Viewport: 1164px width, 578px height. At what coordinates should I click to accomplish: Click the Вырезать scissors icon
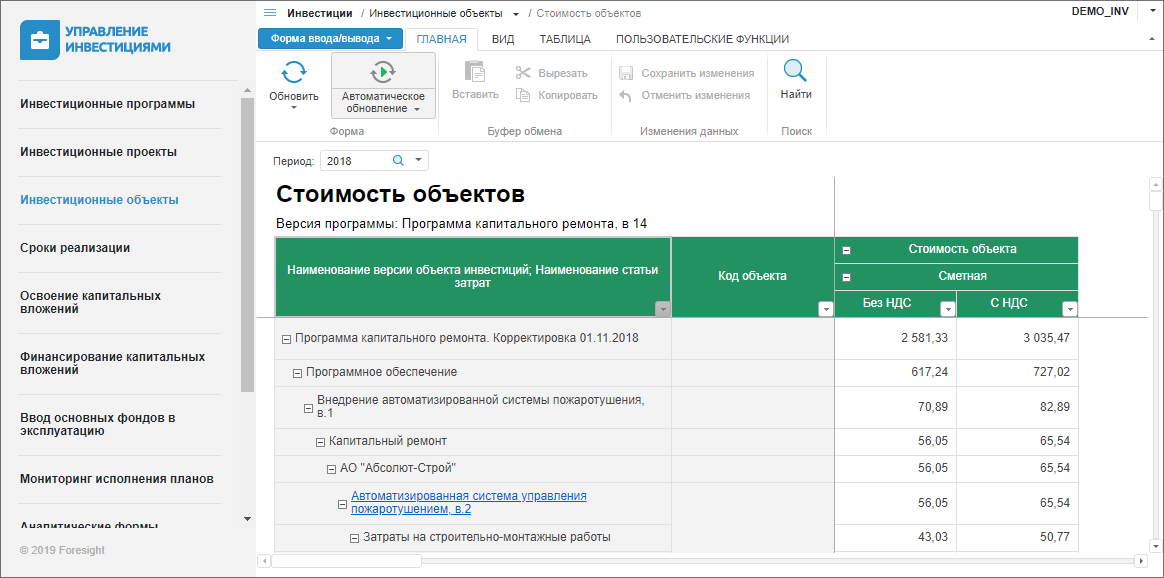(x=523, y=73)
